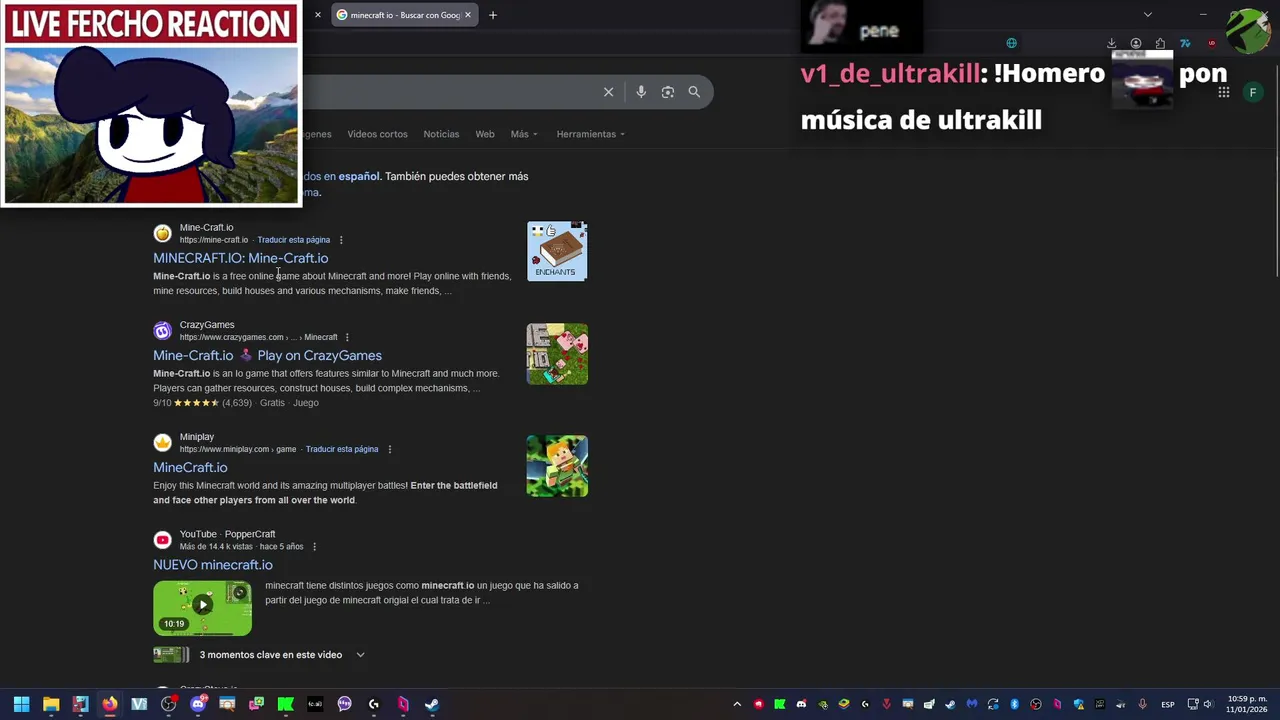Viewport: 1280px width, 720px height.
Task: Open the Firefox account icon in toolbar
Action: 1136,43
